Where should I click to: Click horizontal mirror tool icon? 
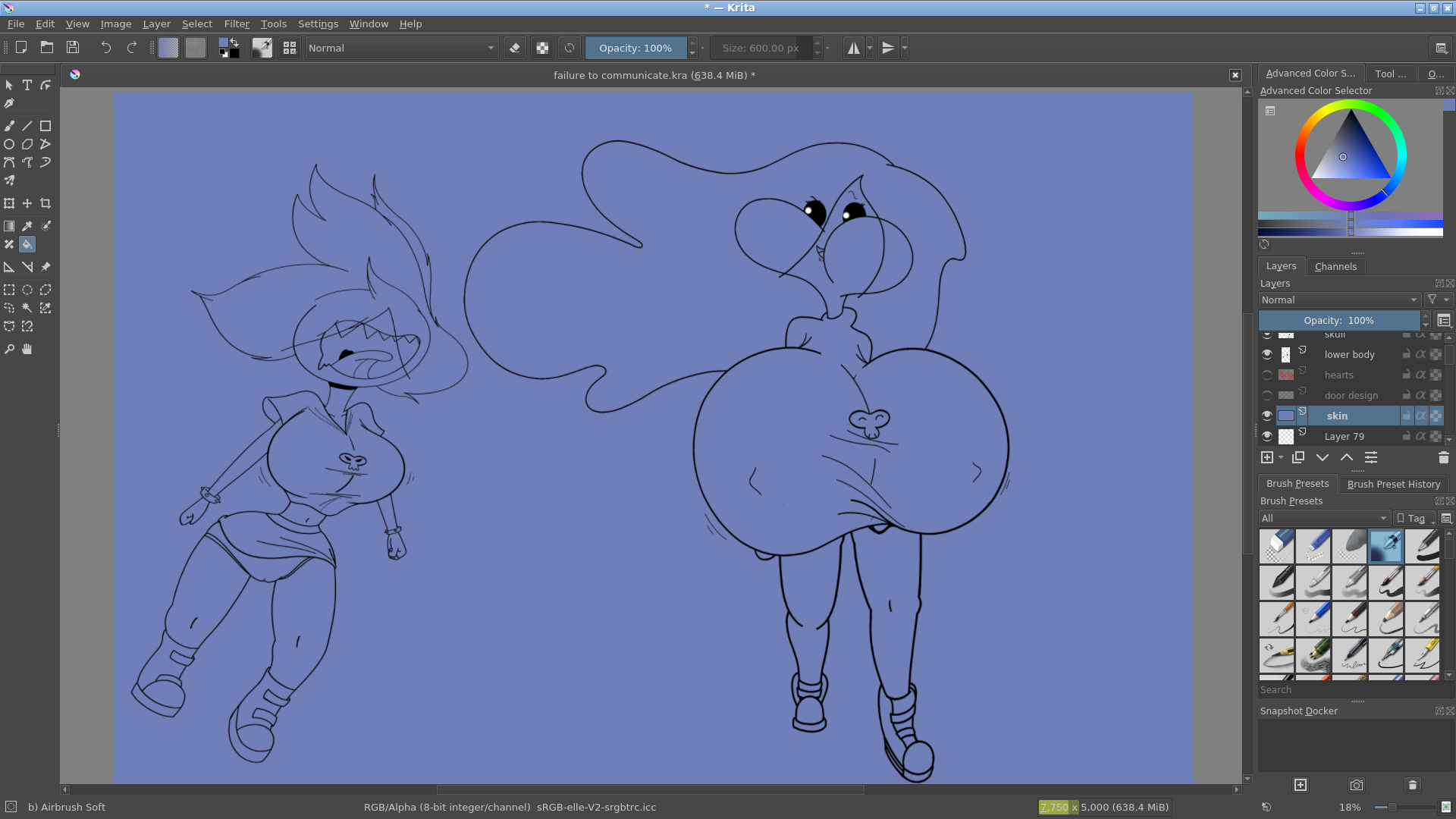[x=854, y=48]
